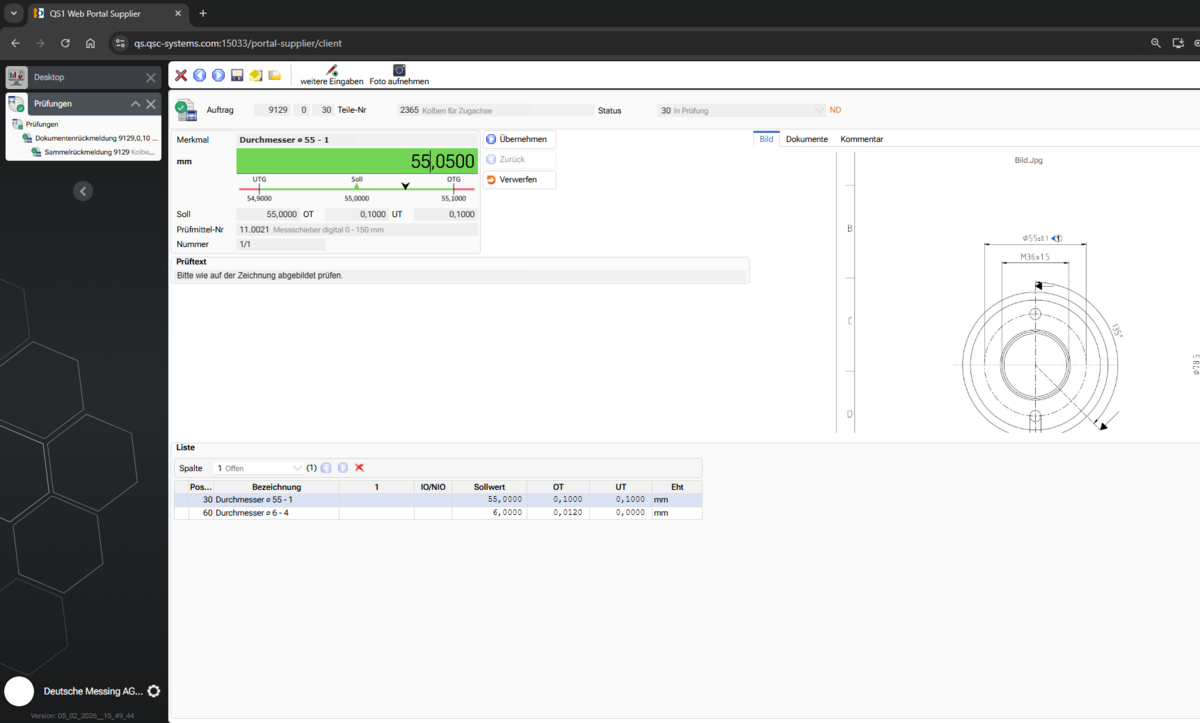Go to previous record with blue left arrow
Image resolution: width=1200 pixels, height=723 pixels.
[200, 75]
